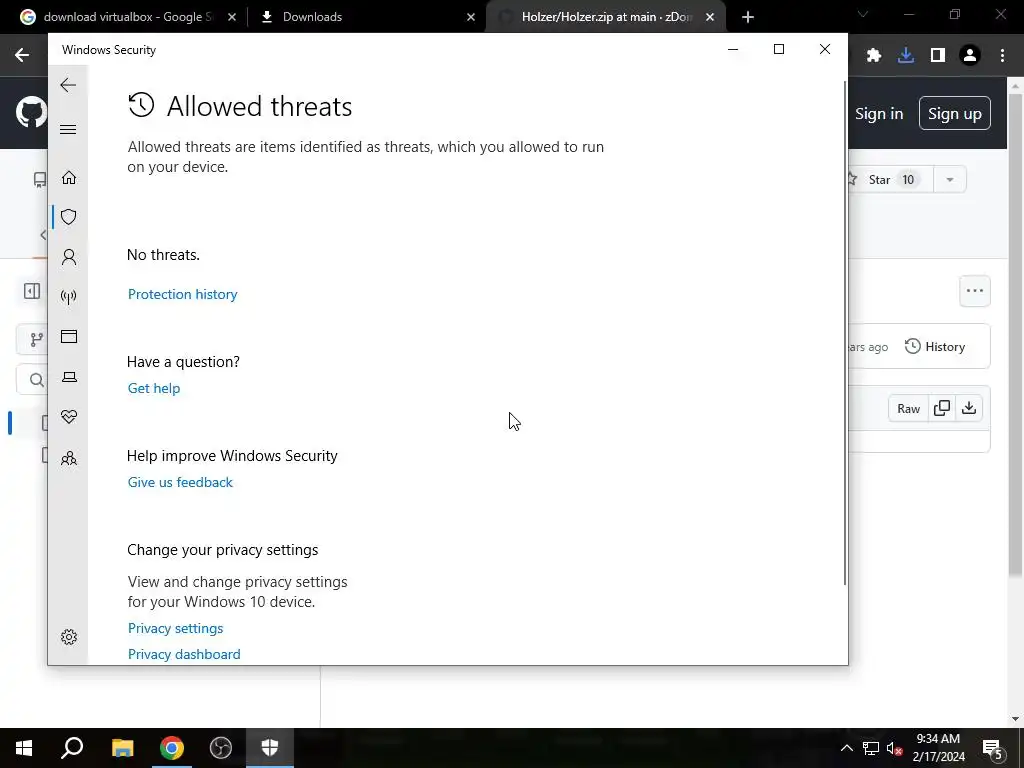Go back in Windows Security

[x=68, y=85]
